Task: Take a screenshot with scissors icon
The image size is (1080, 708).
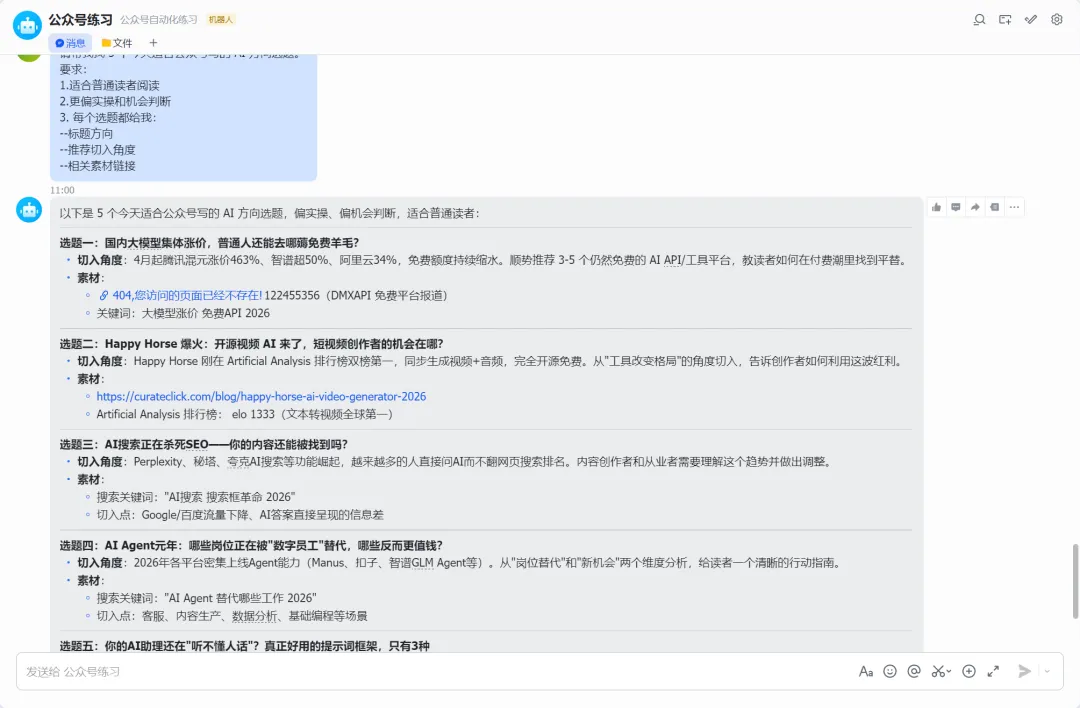Action: (x=938, y=671)
